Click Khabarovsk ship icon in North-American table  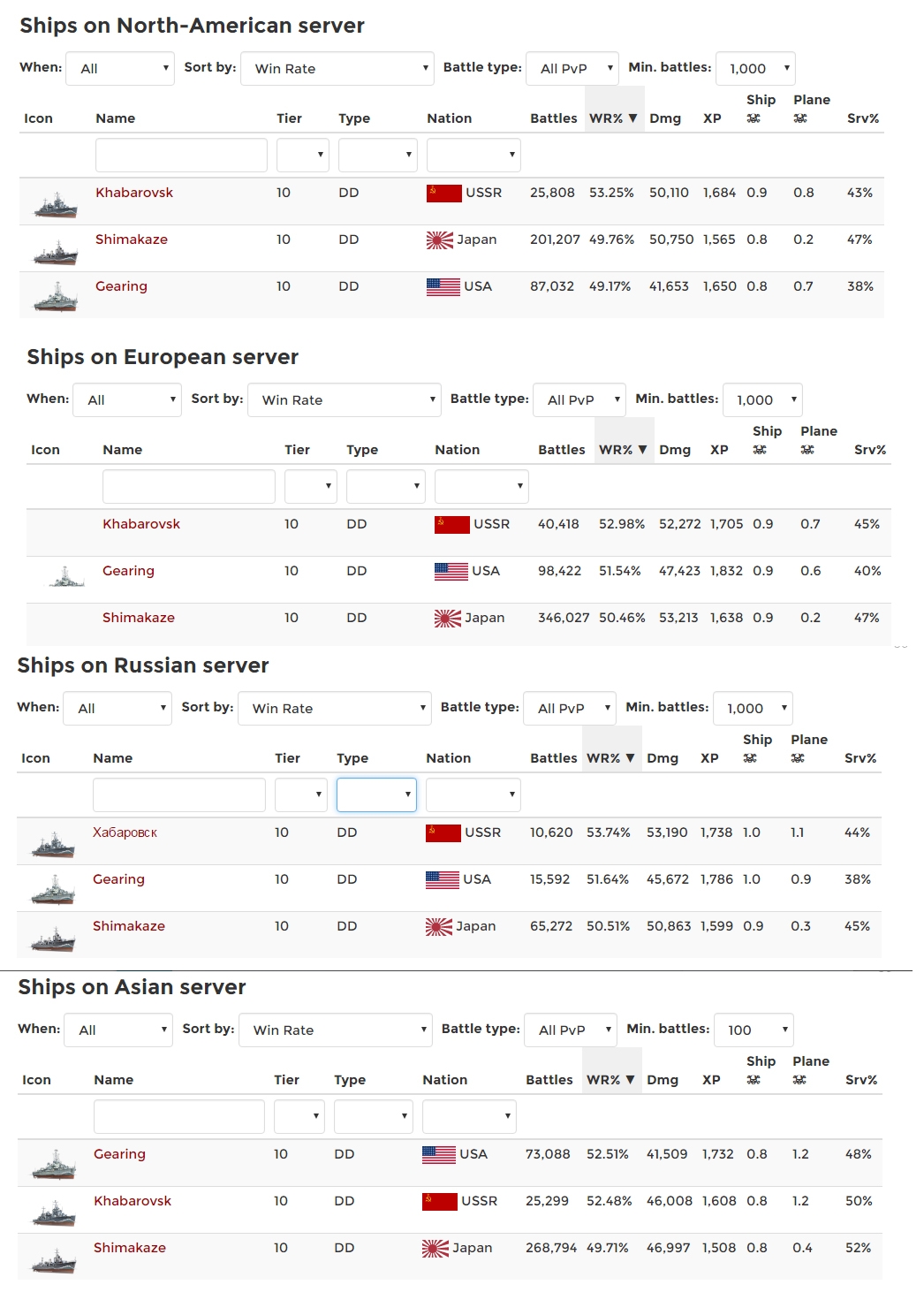coord(56,205)
